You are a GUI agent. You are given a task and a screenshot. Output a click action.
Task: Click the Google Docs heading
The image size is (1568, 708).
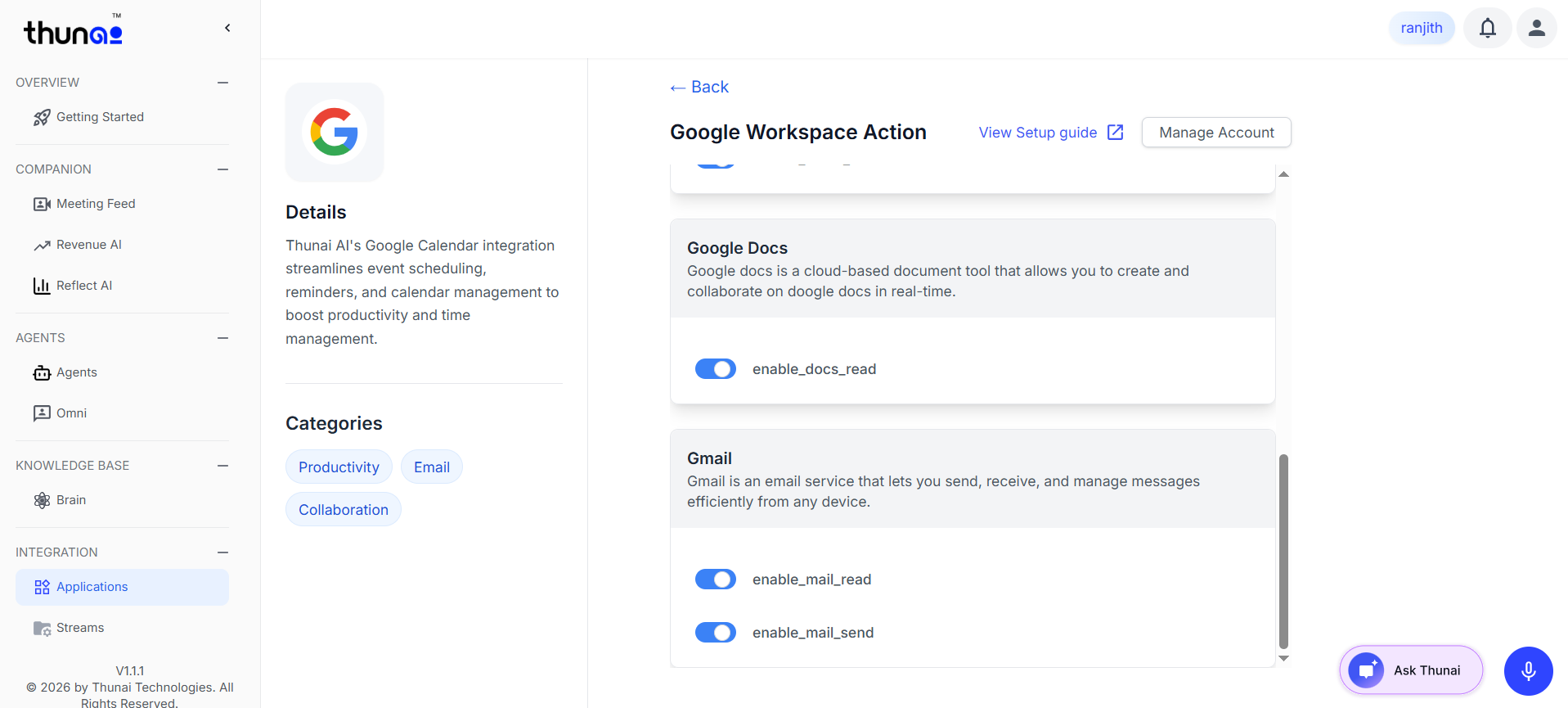tap(737, 248)
